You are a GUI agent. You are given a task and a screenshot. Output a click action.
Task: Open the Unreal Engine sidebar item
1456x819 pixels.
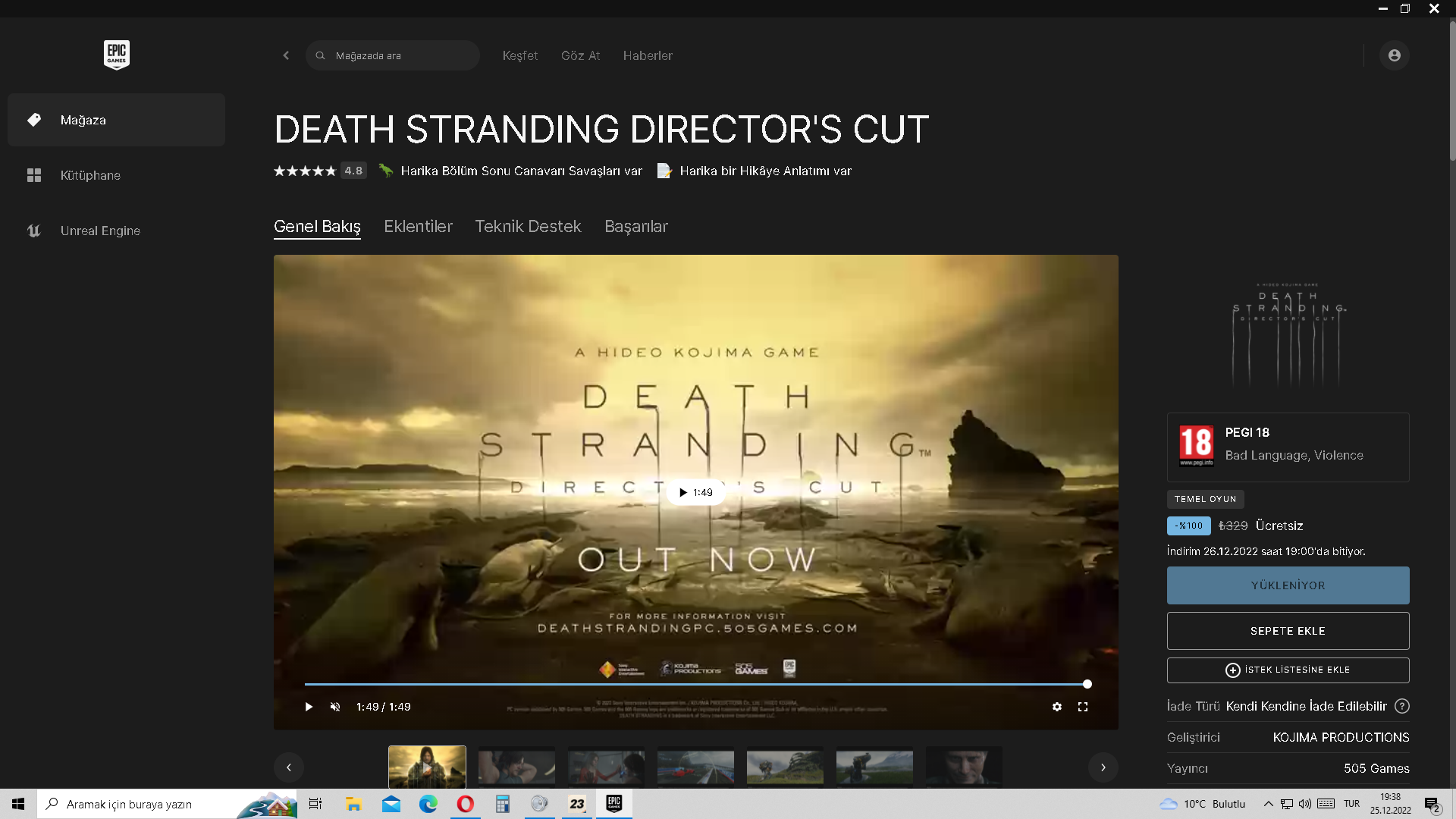click(100, 231)
